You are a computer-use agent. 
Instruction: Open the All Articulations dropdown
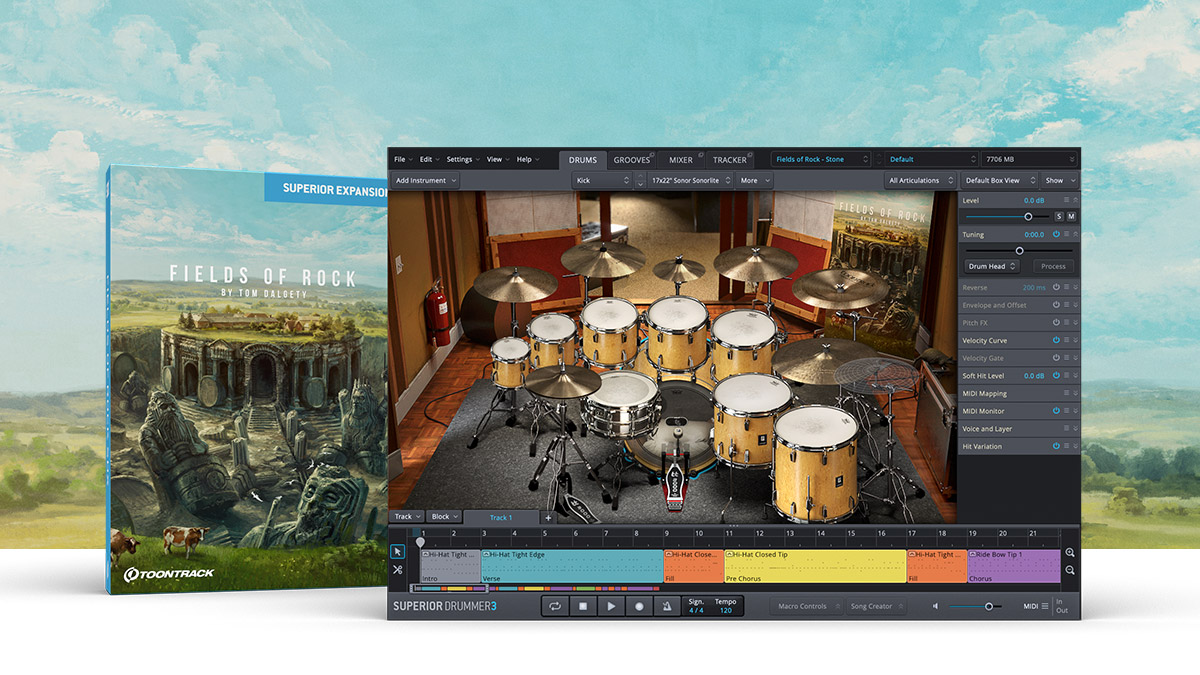click(x=920, y=181)
